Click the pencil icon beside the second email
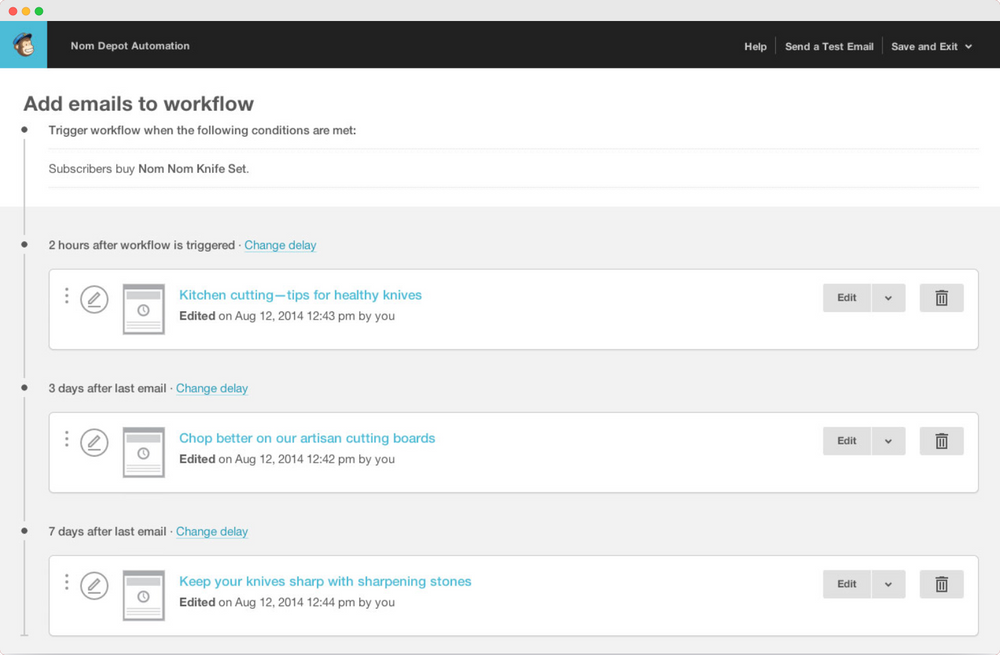The height and width of the screenshot is (655, 1000). point(94,442)
